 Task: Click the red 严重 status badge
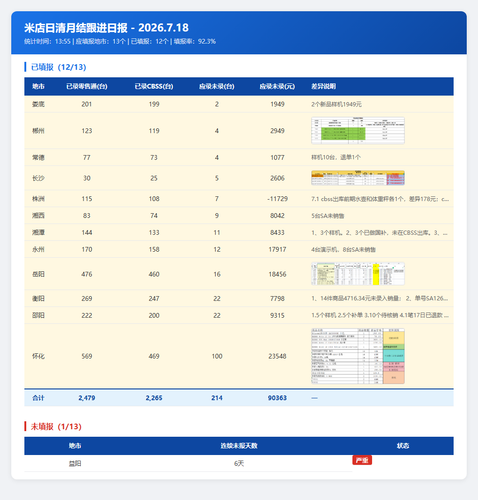[362, 460]
